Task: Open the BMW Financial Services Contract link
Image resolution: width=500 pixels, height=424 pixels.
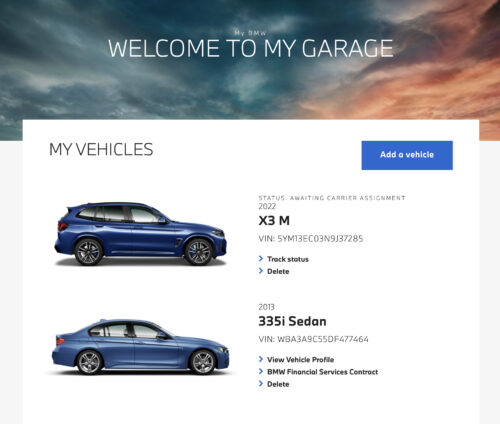Action: coord(322,372)
